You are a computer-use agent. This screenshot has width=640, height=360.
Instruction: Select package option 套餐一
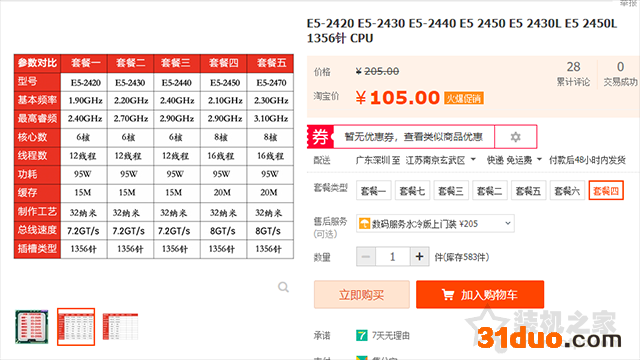coord(373,191)
